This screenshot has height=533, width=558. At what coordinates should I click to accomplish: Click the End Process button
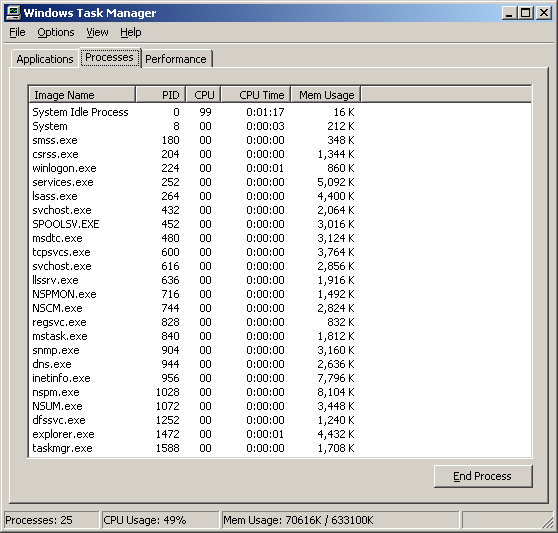pos(483,476)
